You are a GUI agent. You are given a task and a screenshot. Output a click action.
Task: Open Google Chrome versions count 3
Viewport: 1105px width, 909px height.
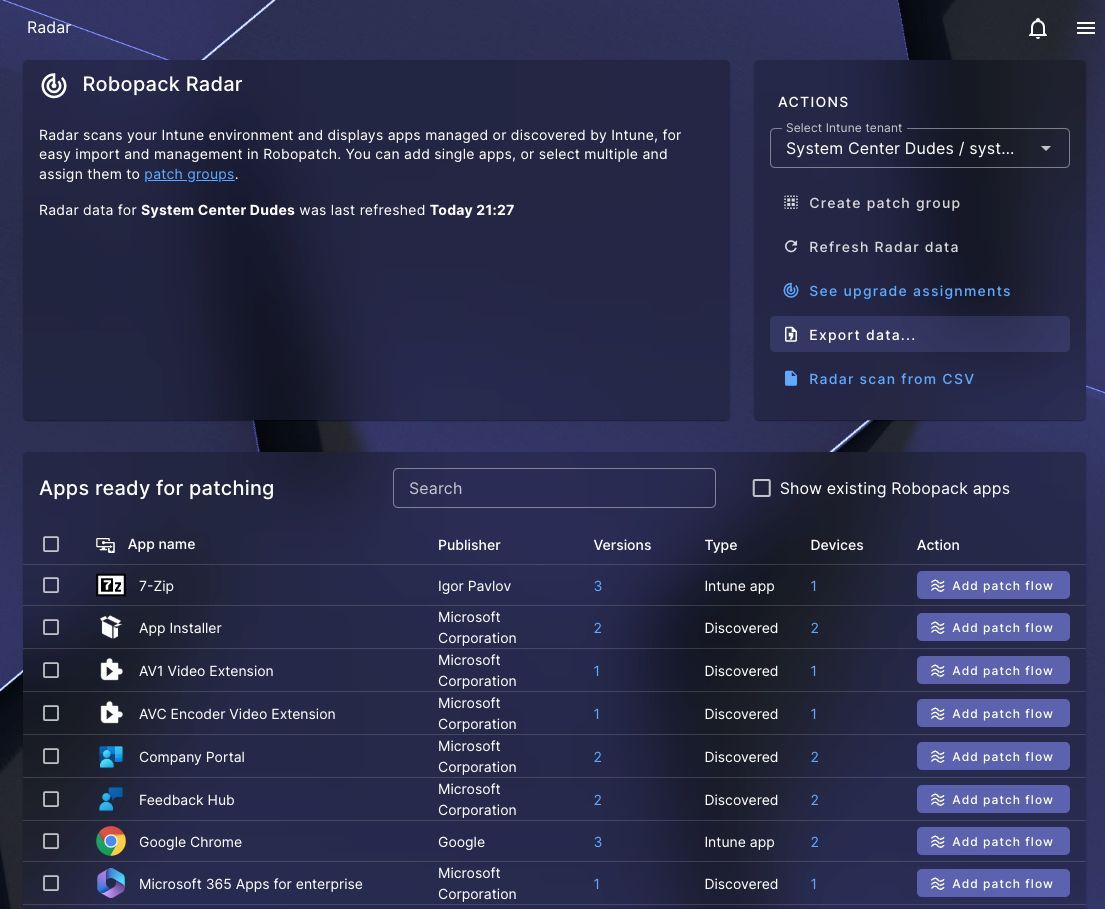click(x=598, y=841)
